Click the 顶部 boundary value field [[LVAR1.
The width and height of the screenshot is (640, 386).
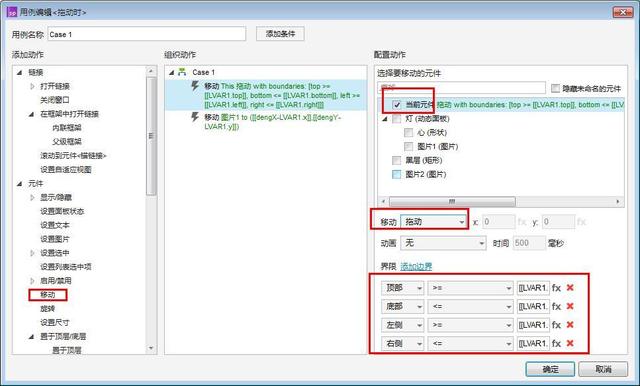tap(533, 288)
